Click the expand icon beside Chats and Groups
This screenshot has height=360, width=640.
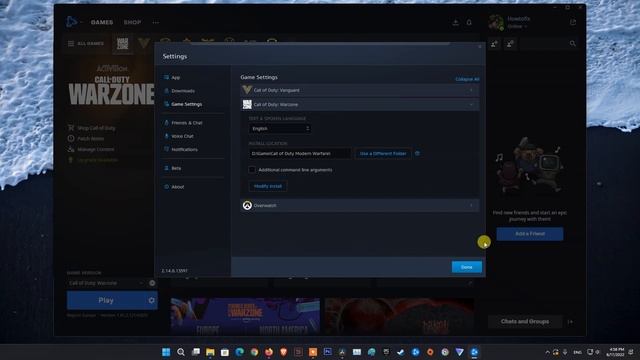[x=570, y=322]
